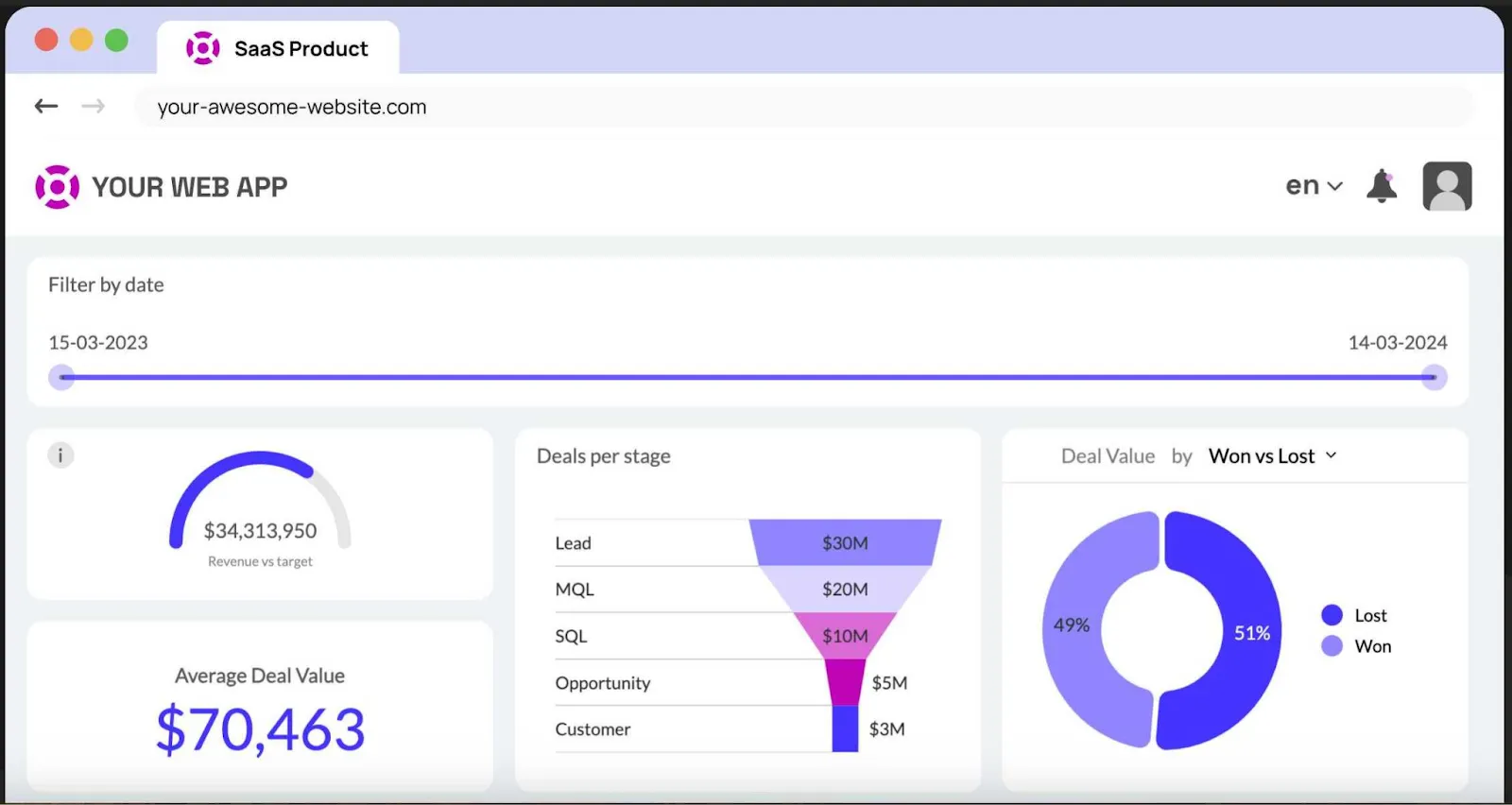Click the Customer funnel bar

point(845,728)
